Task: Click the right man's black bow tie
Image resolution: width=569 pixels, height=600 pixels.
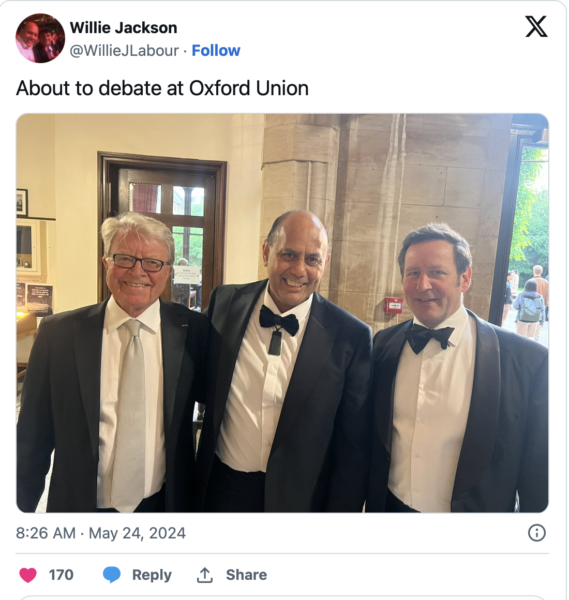Action: 429,338
